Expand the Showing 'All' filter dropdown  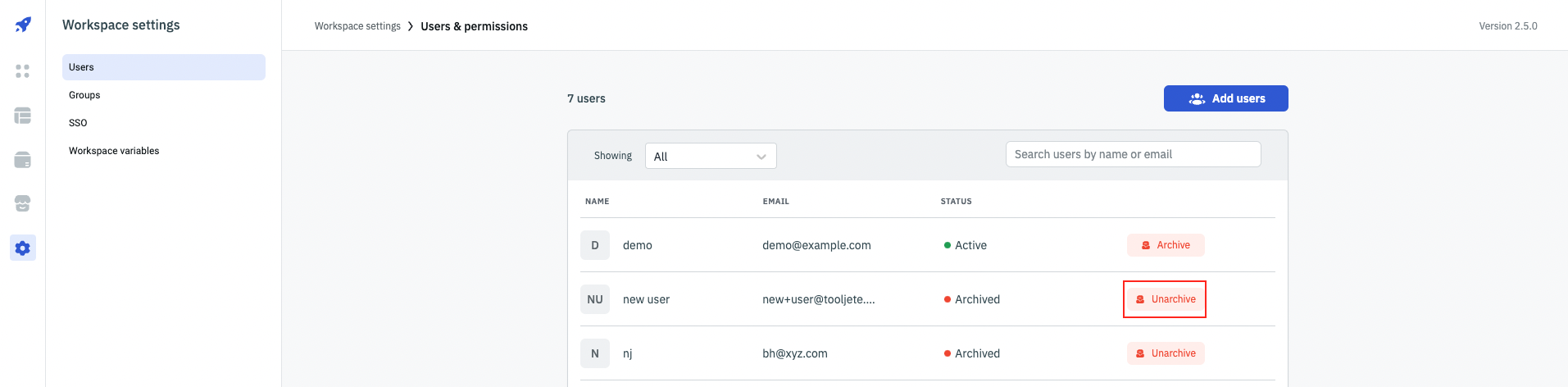click(711, 156)
